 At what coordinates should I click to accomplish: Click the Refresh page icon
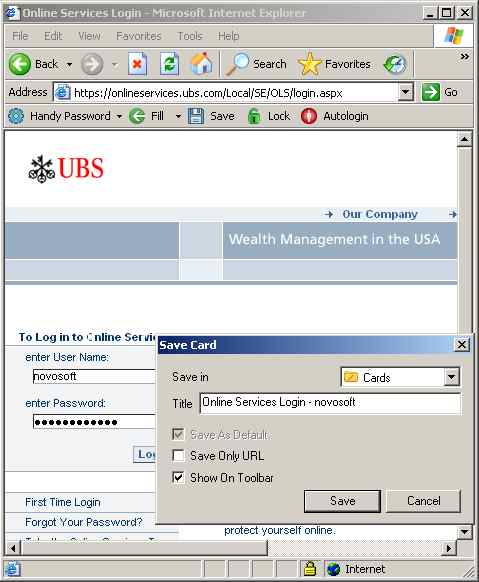tap(169, 64)
